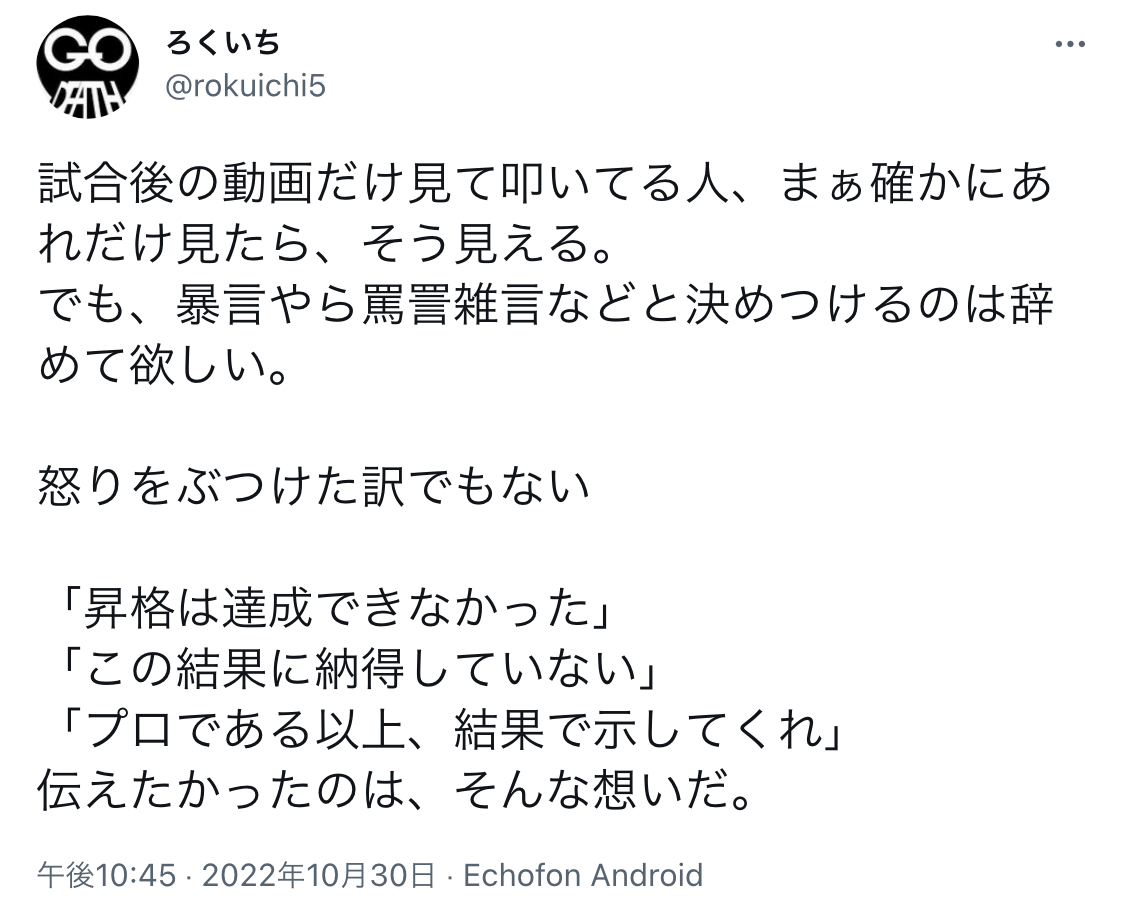Select the line starting れだけ見たら

(x=326, y=245)
